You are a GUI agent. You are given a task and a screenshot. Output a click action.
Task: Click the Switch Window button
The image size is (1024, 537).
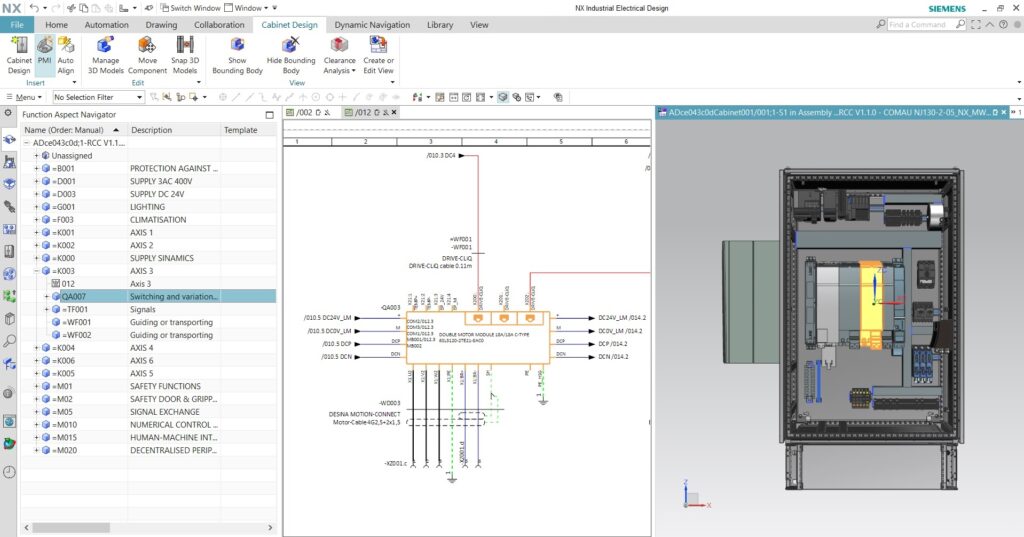point(189,8)
